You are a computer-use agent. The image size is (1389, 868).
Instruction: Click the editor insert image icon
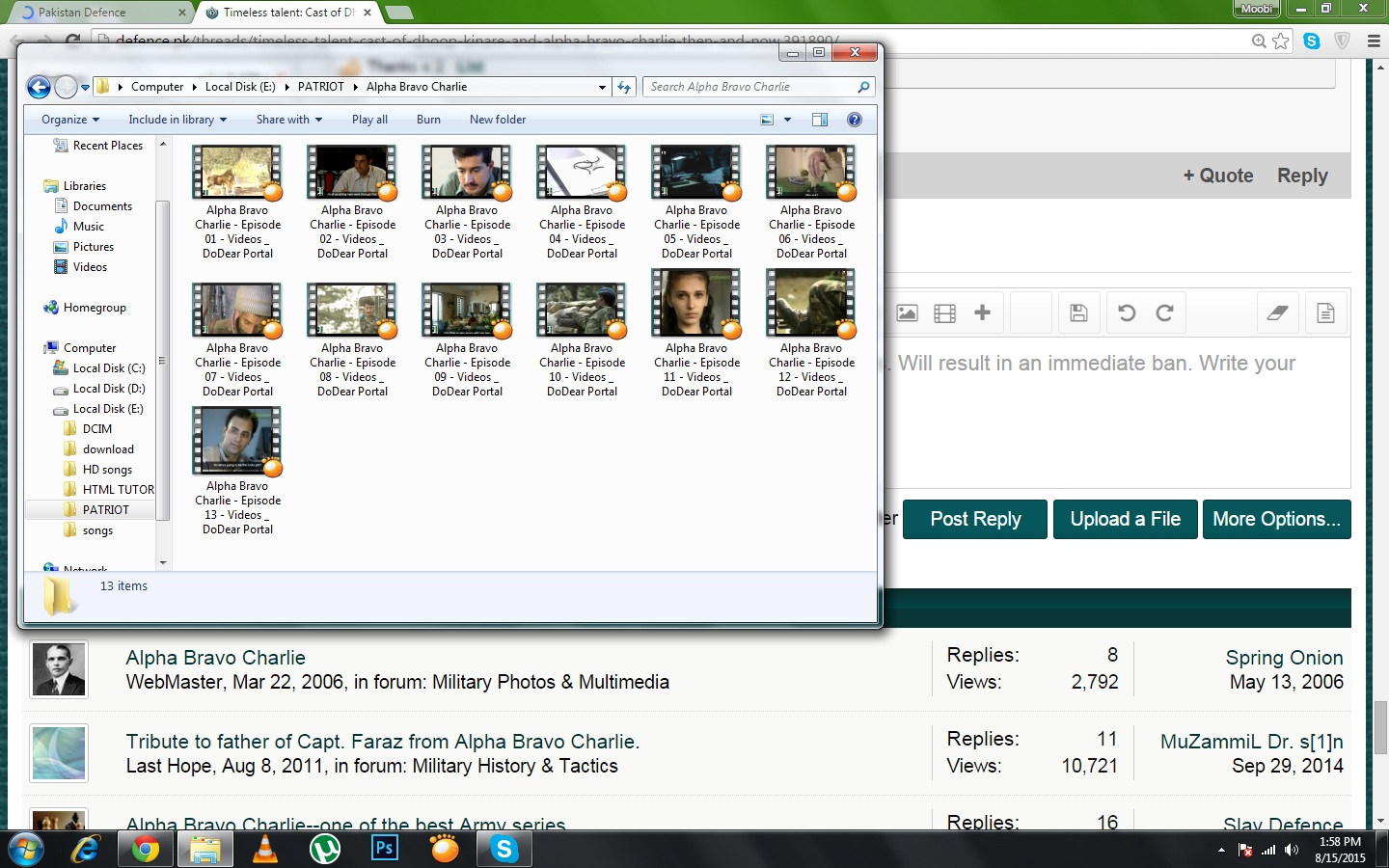pos(907,313)
